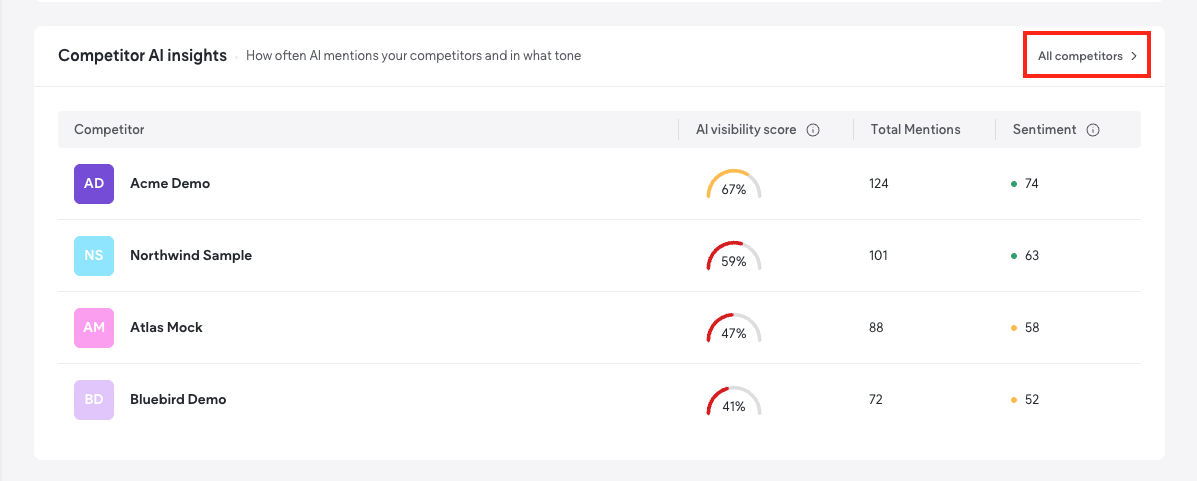Open the All competitors link

coord(1086,56)
